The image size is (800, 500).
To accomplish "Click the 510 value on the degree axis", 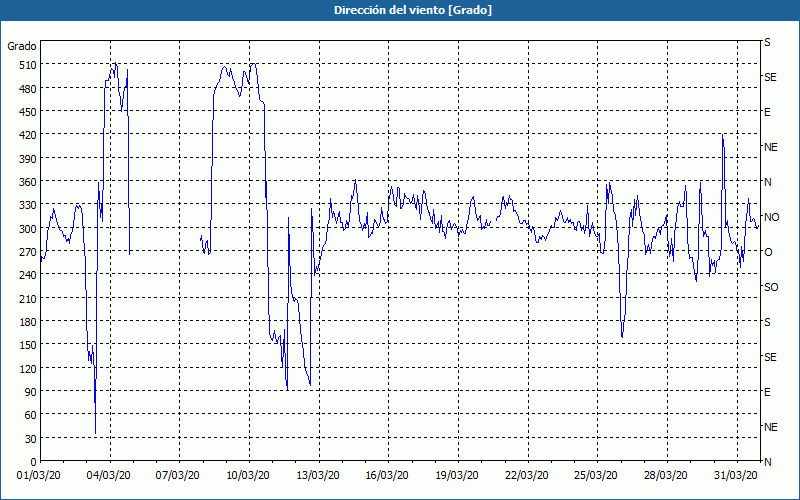I will click(x=28, y=65).
